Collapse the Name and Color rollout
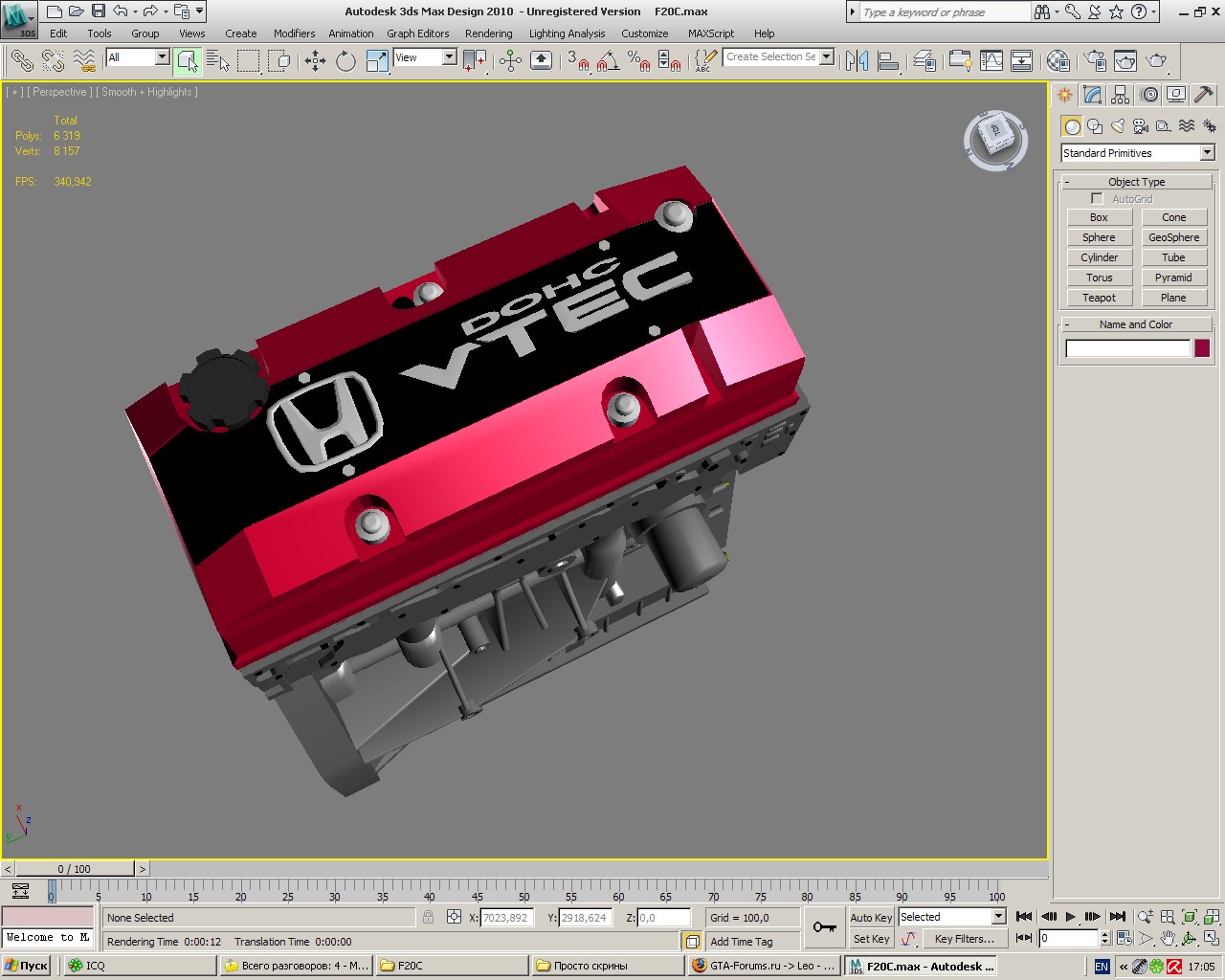 [1136, 324]
